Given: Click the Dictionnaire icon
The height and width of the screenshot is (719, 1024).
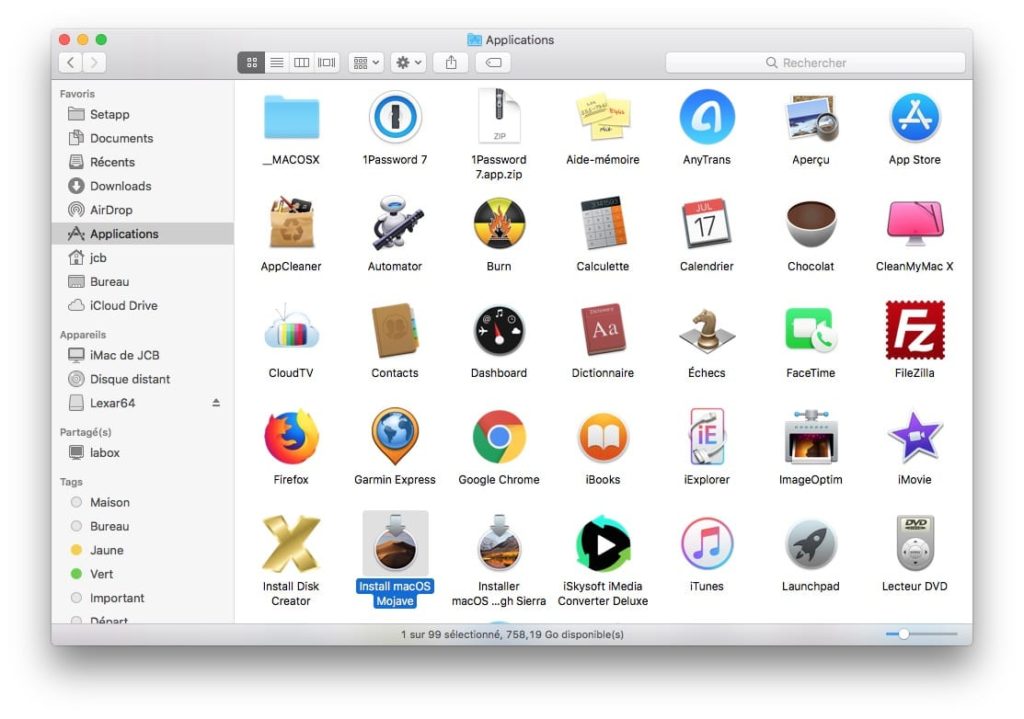Looking at the screenshot, I should [x=603, y=330].
